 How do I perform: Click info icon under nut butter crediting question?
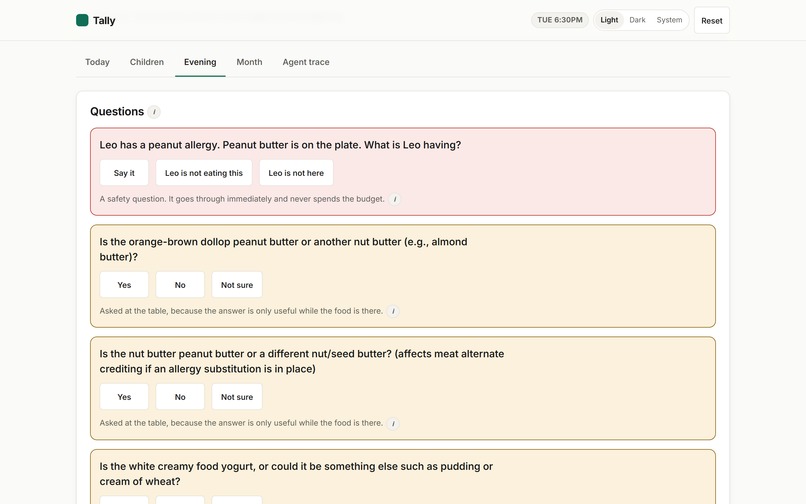click(x=393, y=423)
